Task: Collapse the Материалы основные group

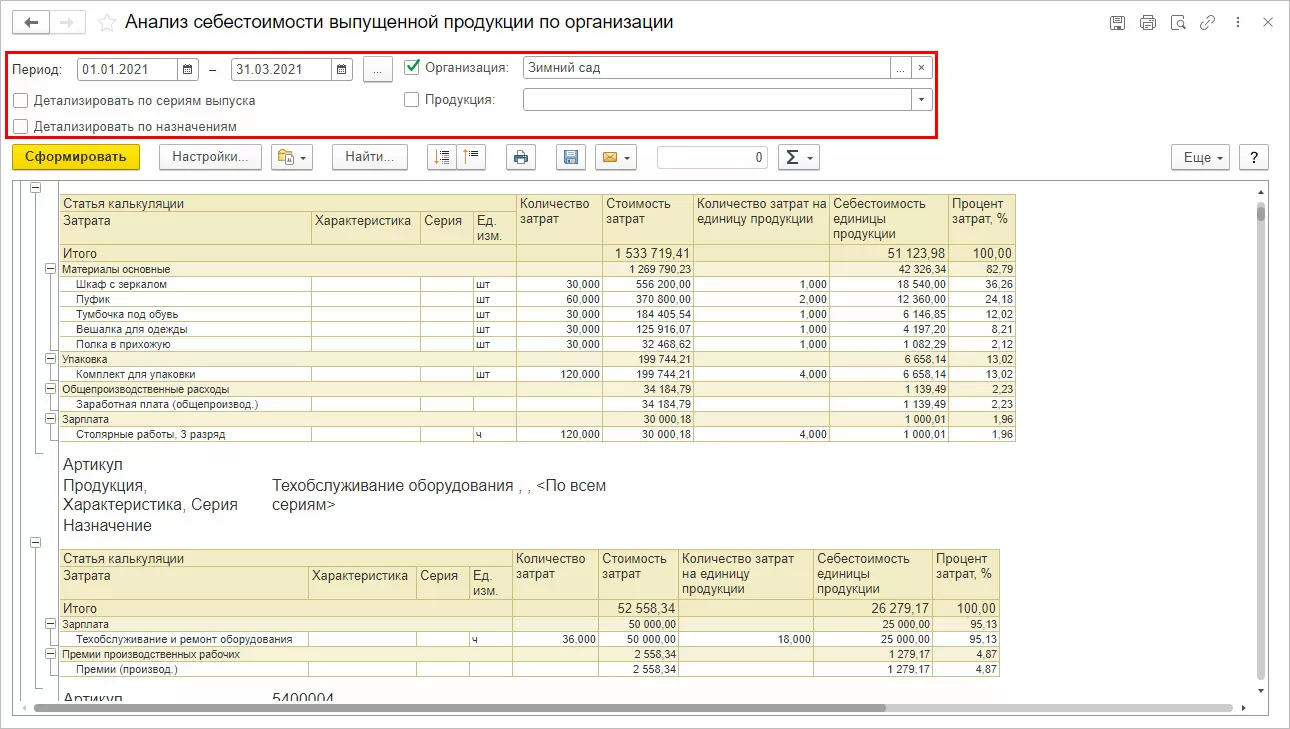Action: [50, 269]
